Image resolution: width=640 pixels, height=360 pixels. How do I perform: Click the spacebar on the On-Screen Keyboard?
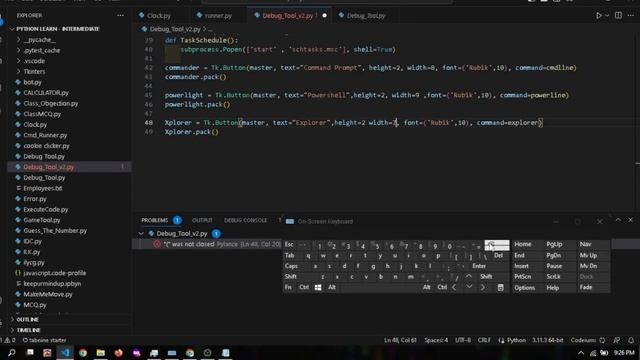(380, 287)
